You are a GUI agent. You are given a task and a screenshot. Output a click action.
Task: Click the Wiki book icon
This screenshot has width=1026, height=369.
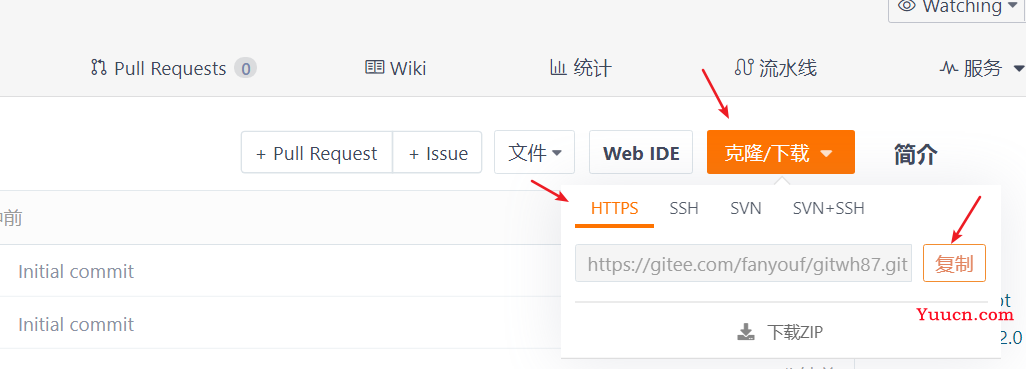[x=374, y=67]
